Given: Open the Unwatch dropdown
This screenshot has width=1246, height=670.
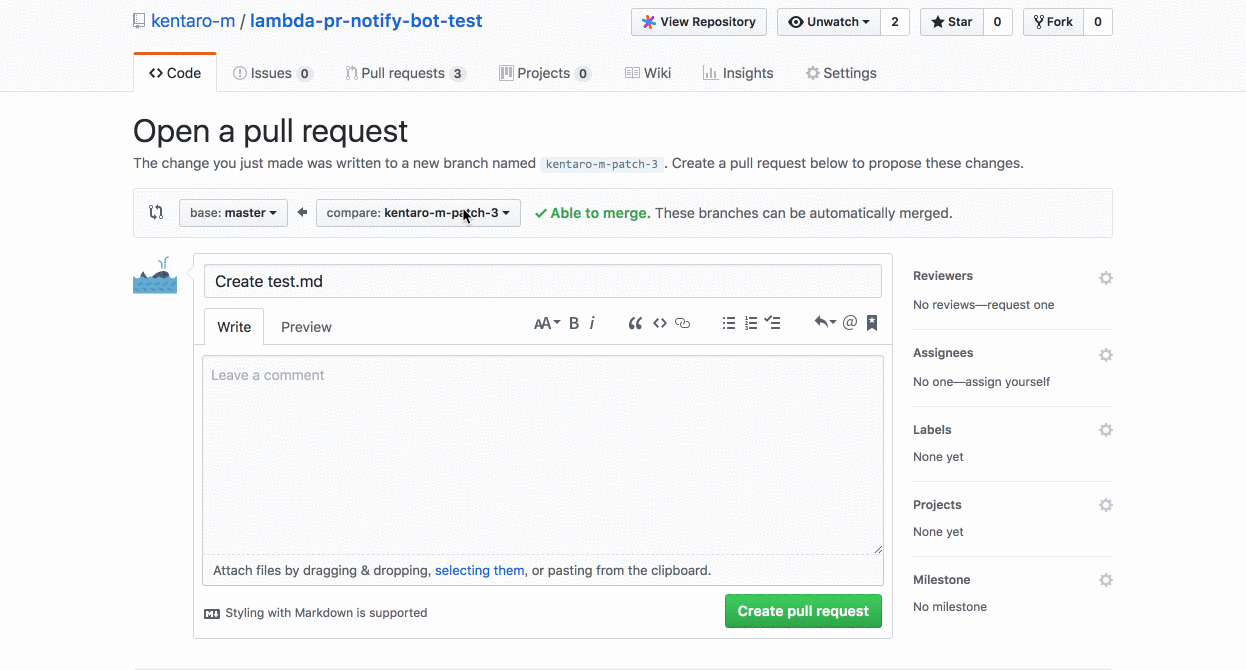Looking at the screenshot, I should click(x=829, y=22).
